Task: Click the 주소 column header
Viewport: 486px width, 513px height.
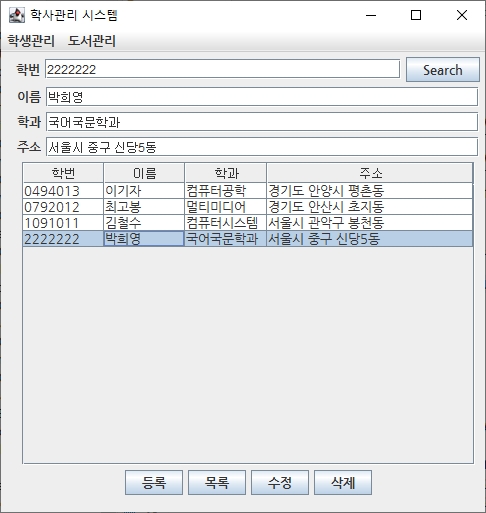Action: coord(370,173)
